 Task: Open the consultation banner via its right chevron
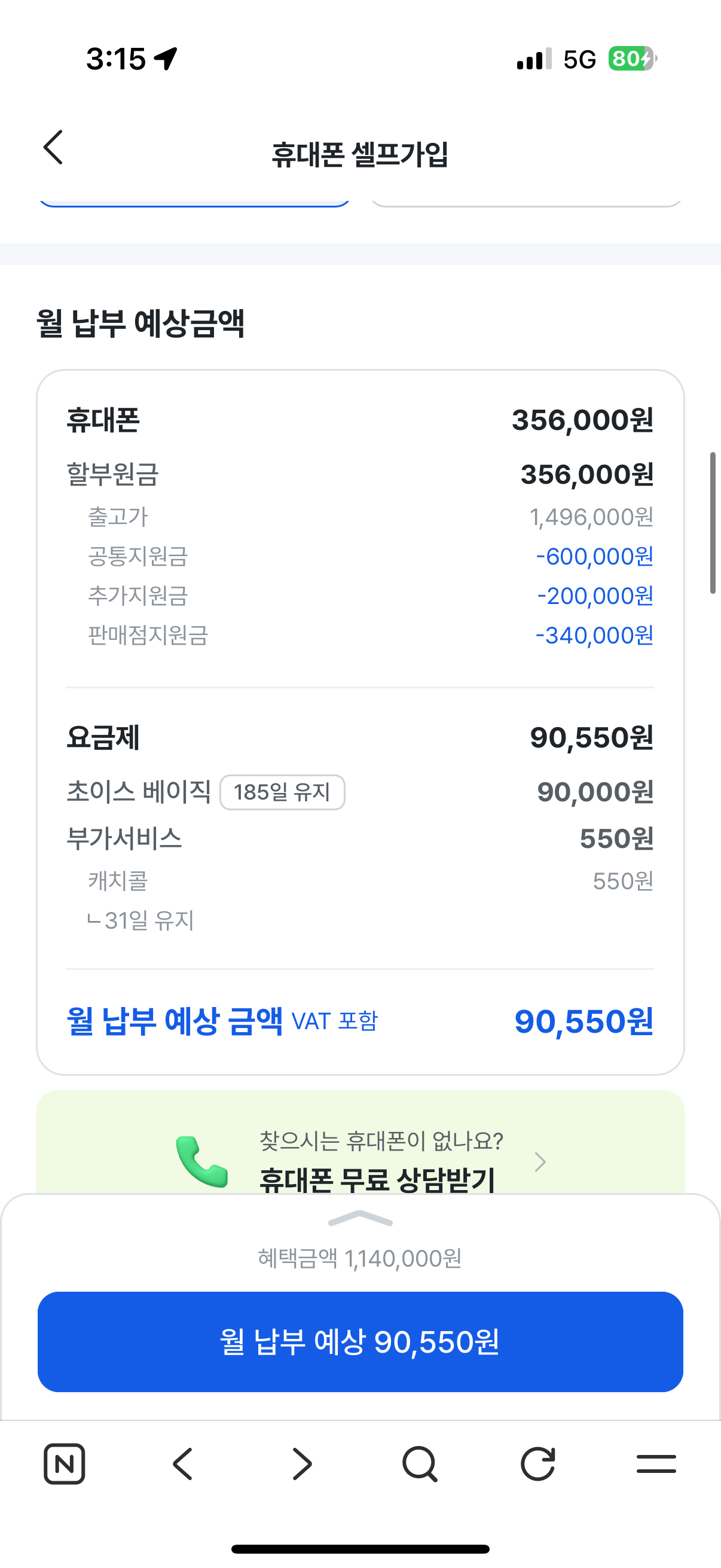pyautogui.click(x=540, y=1162)
